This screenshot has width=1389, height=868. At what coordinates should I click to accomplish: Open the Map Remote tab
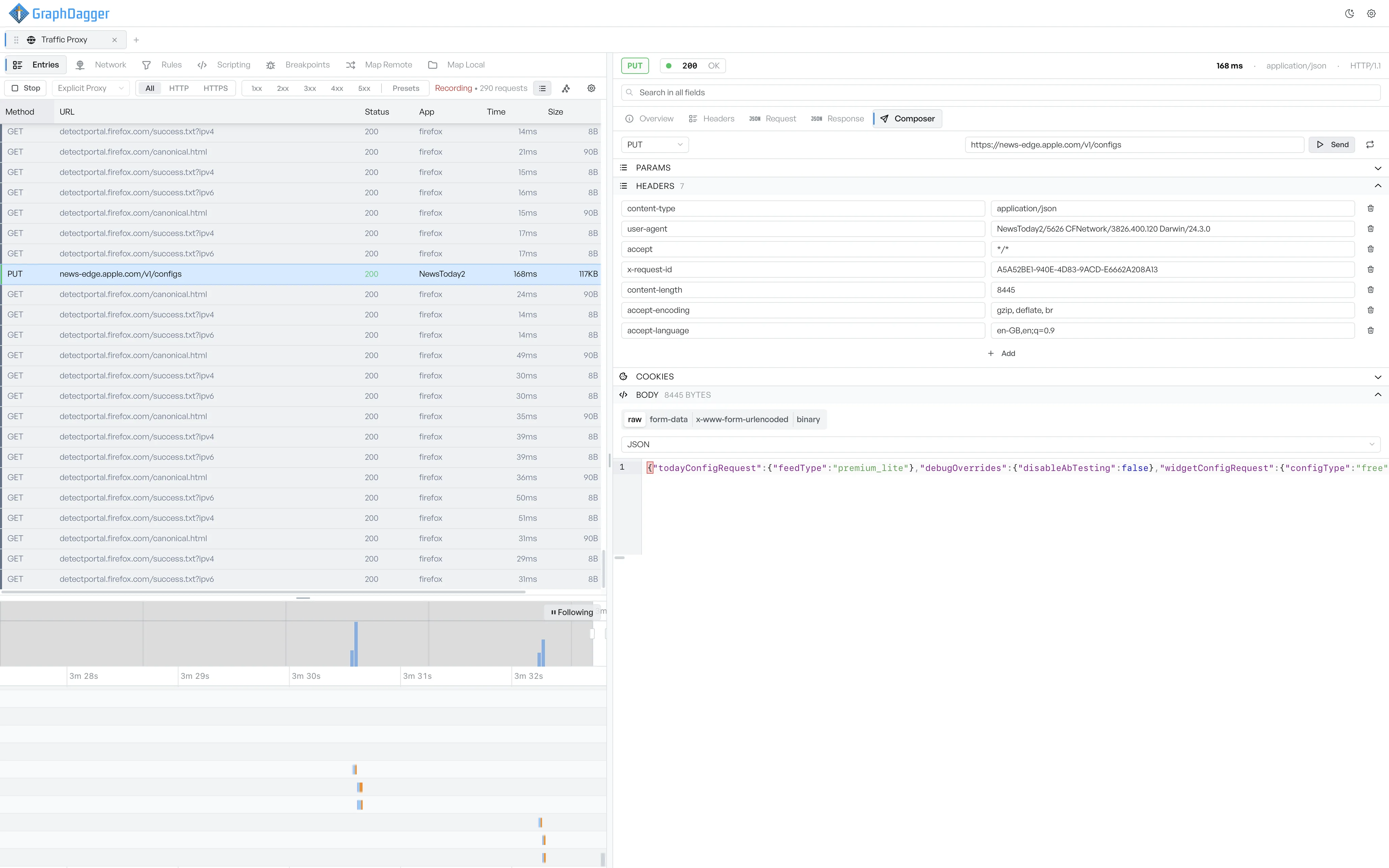[379, 65]
